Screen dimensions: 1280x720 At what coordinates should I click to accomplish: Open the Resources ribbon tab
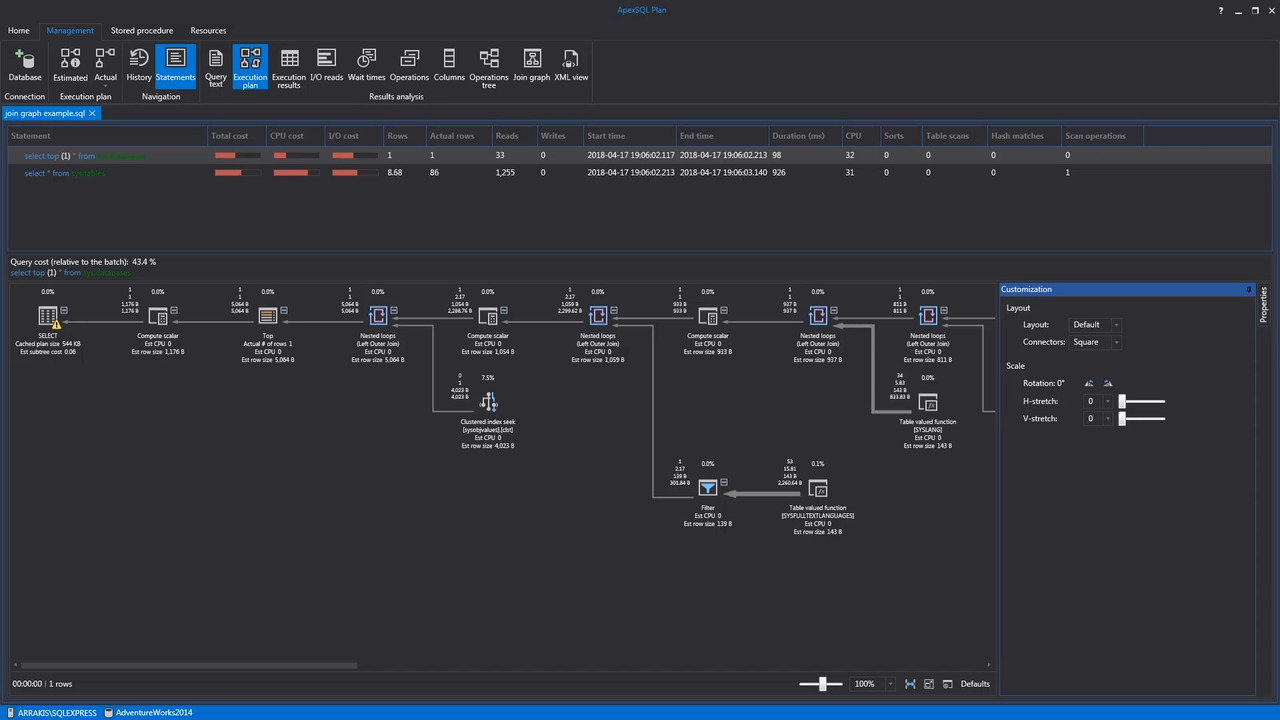pyautogui.click(x=208, y=30)
